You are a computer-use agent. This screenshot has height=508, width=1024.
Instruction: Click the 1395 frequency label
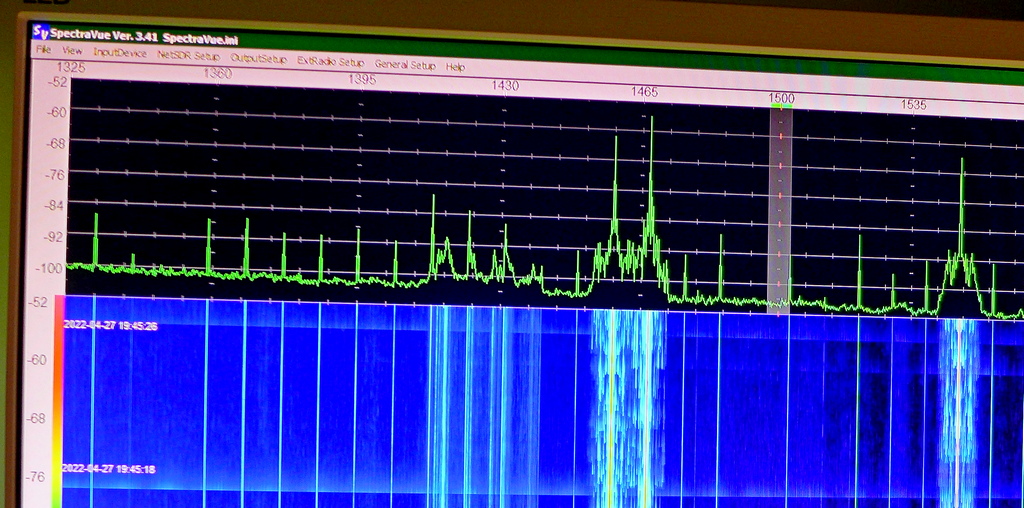tap(362, 79)
